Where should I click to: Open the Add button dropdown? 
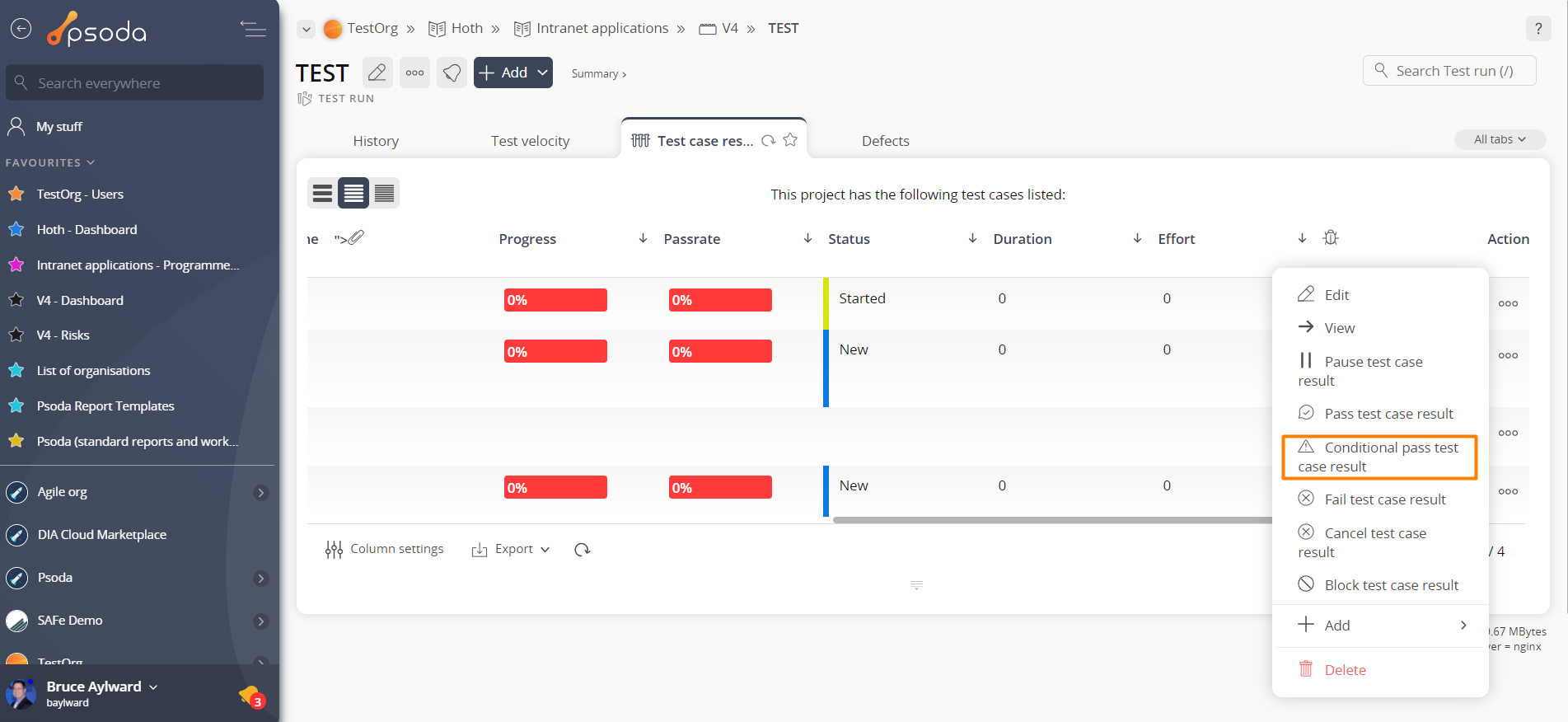coord(542,73)
